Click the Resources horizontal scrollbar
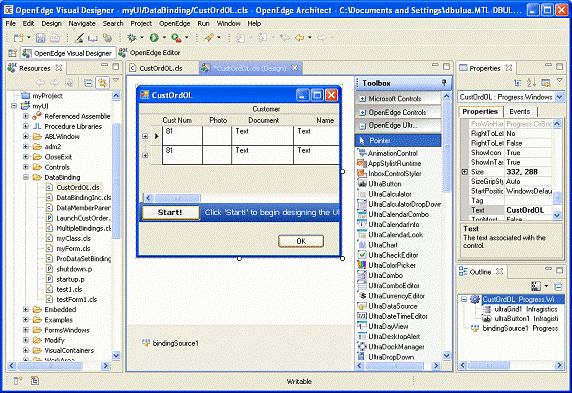 59,366
